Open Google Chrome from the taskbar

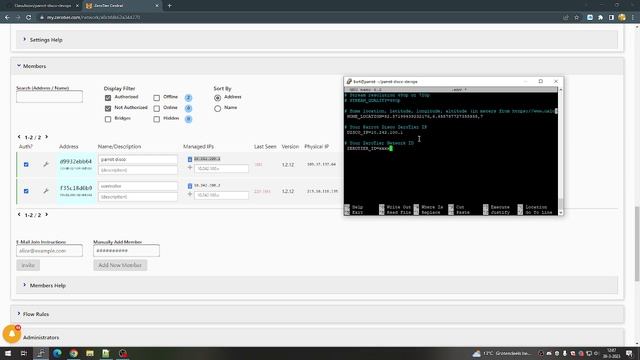(73, 353)
